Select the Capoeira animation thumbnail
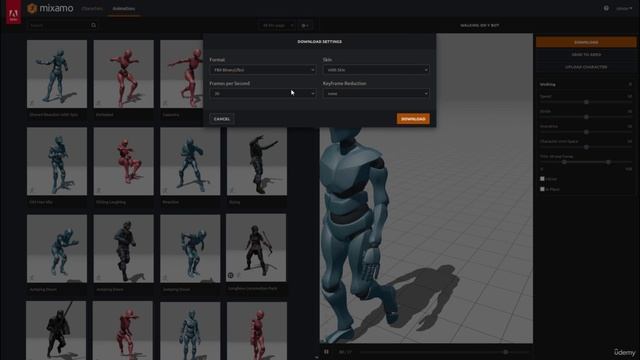The image size is (640, 360). coord(182,74)
